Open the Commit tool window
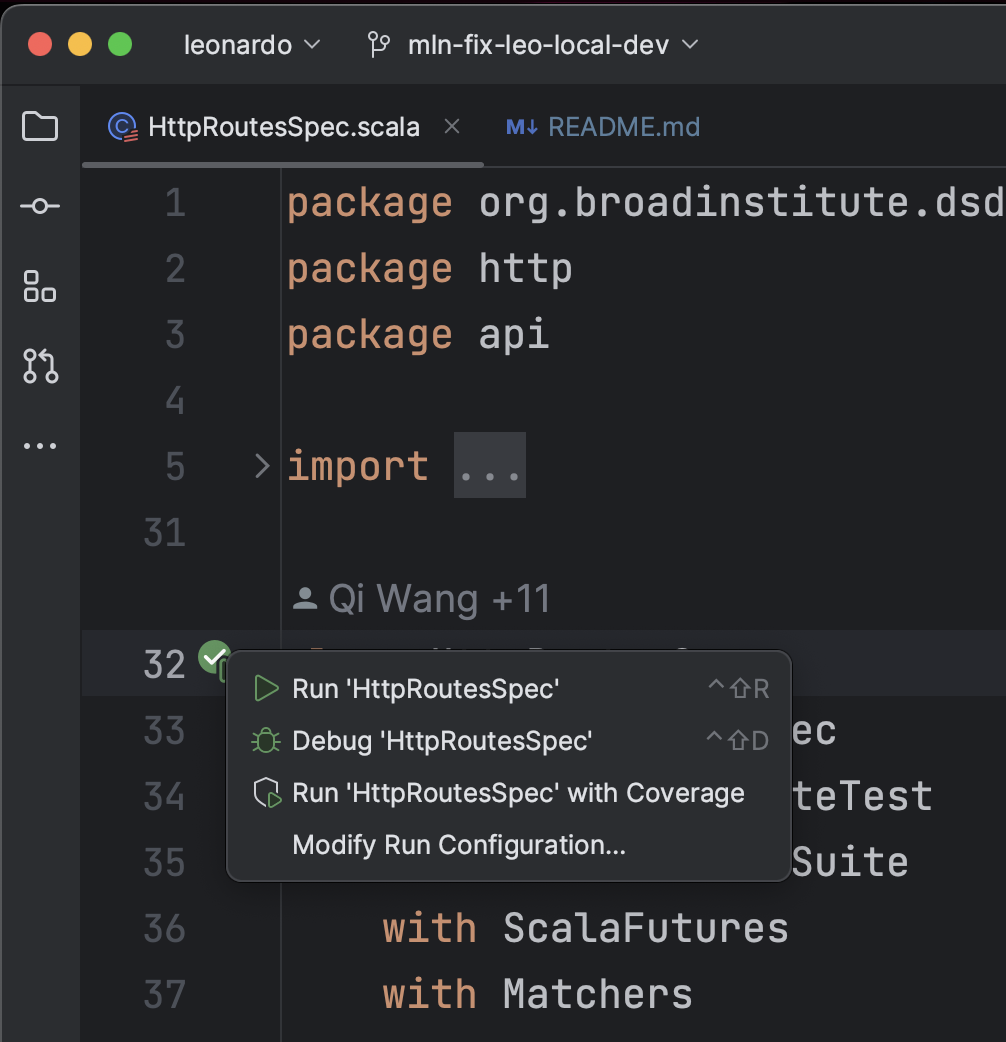The height and width of the screenshot is (1042, 1006). pos(40,207)
